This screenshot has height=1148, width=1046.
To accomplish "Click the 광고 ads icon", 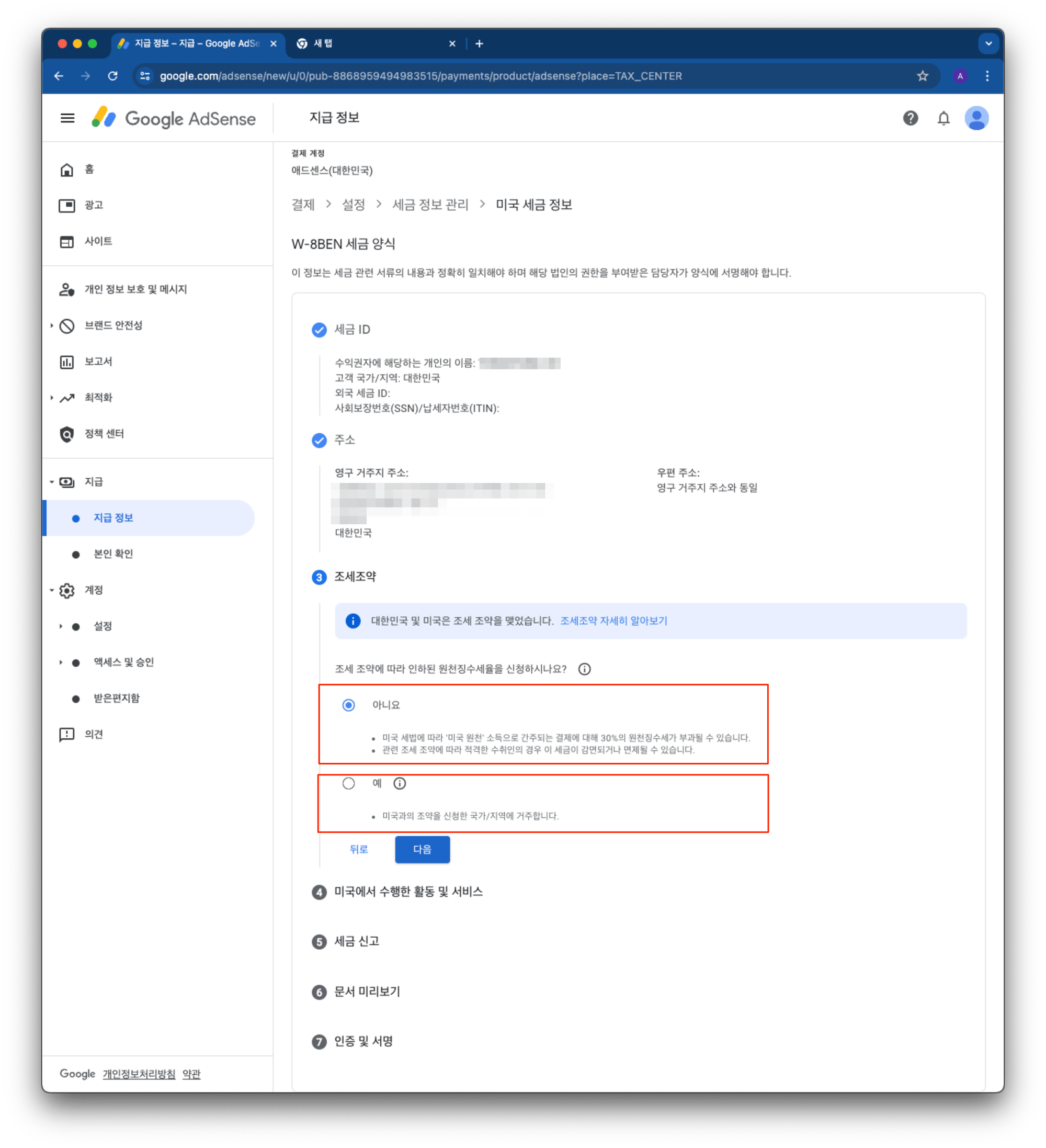I will click(x=66, y=206).
